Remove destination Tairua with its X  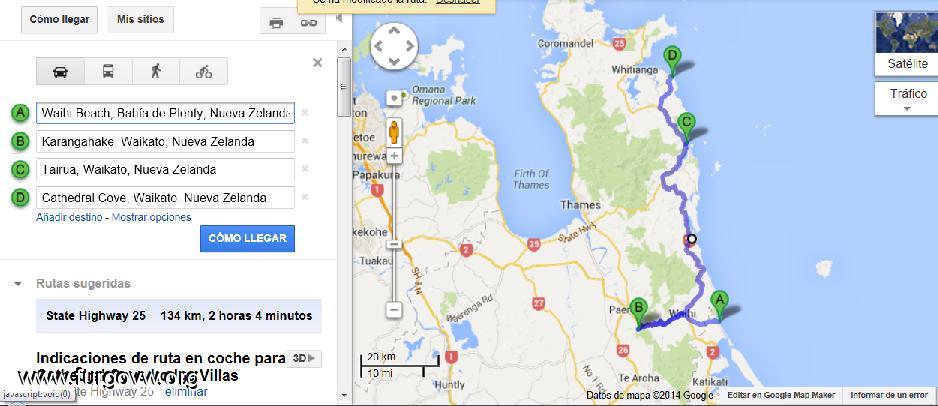pyautogui.click(x=305, y=169)
